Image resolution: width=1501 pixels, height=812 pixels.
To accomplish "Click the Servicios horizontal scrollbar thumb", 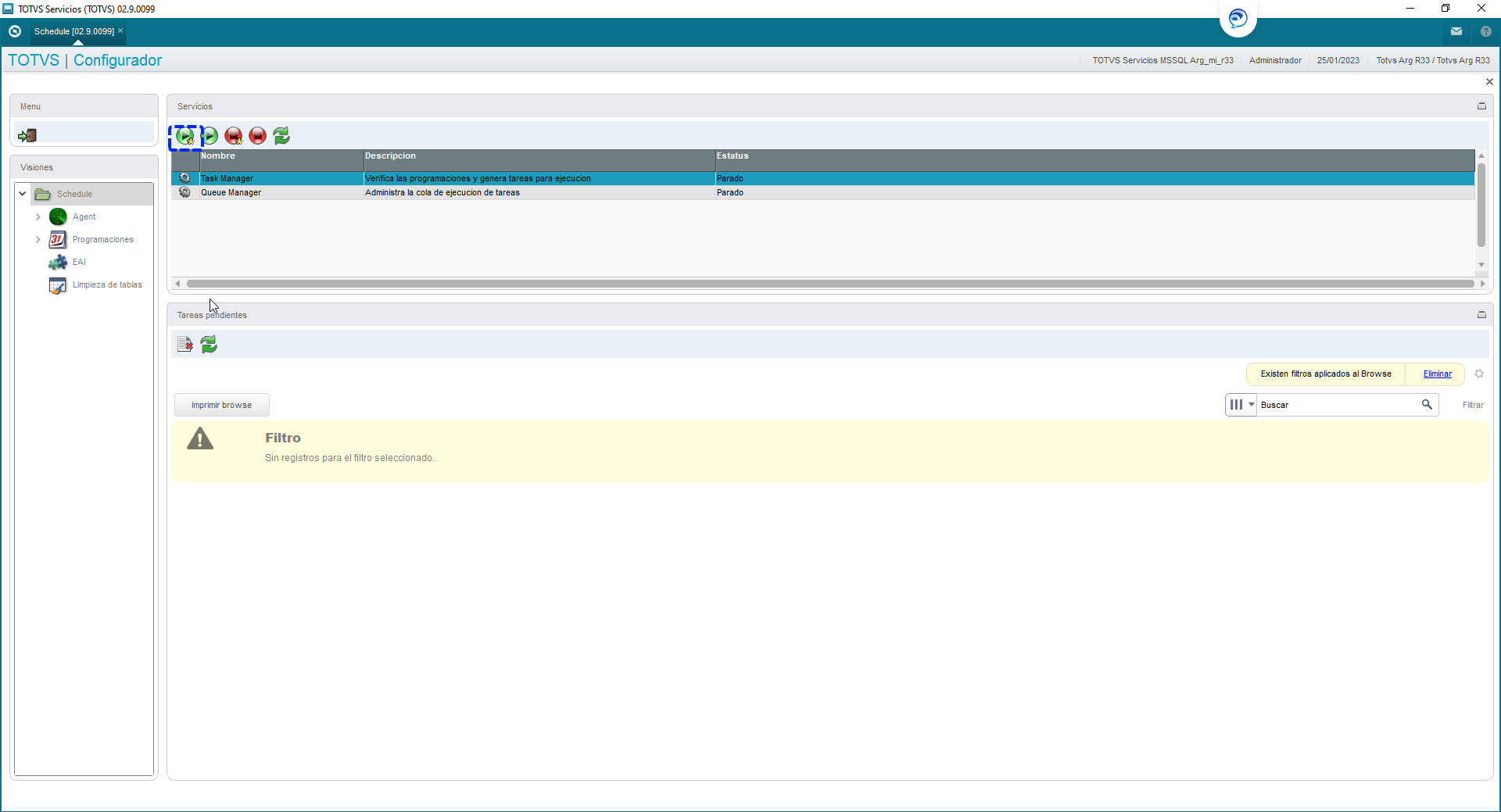I will [x=830, y=284].
